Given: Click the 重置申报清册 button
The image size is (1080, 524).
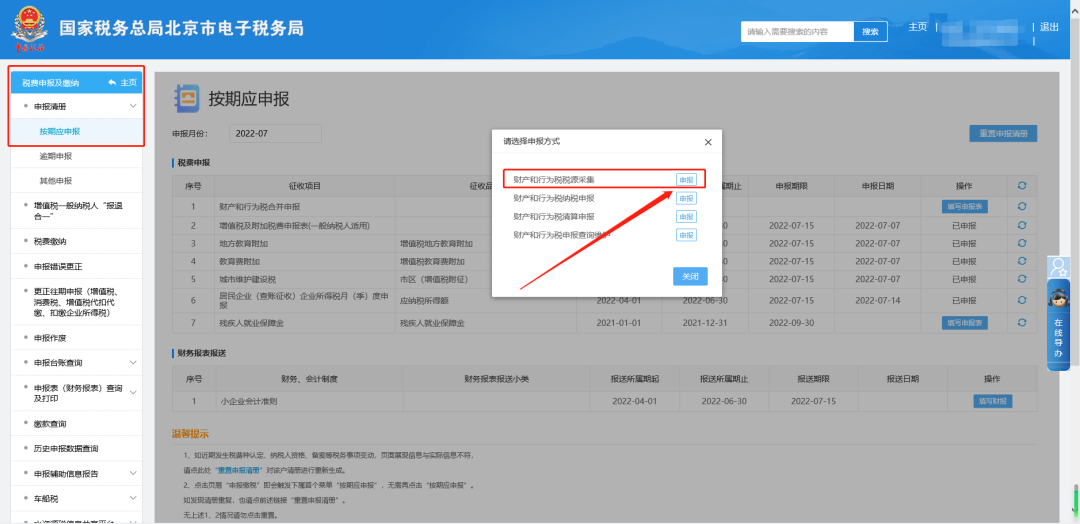Looking at the screenshot, I should click(1003, 134).
